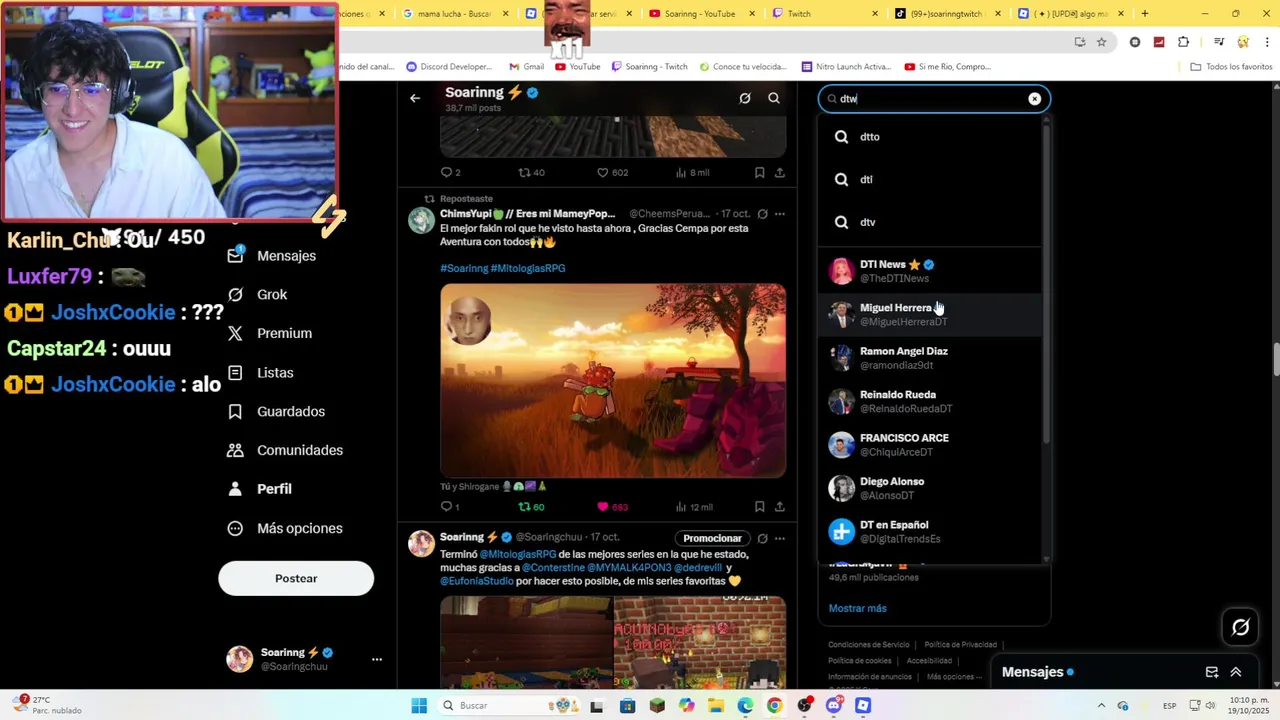
Task: Open Reinaldo Rueda account suggestion
Action: coord(930,401)
